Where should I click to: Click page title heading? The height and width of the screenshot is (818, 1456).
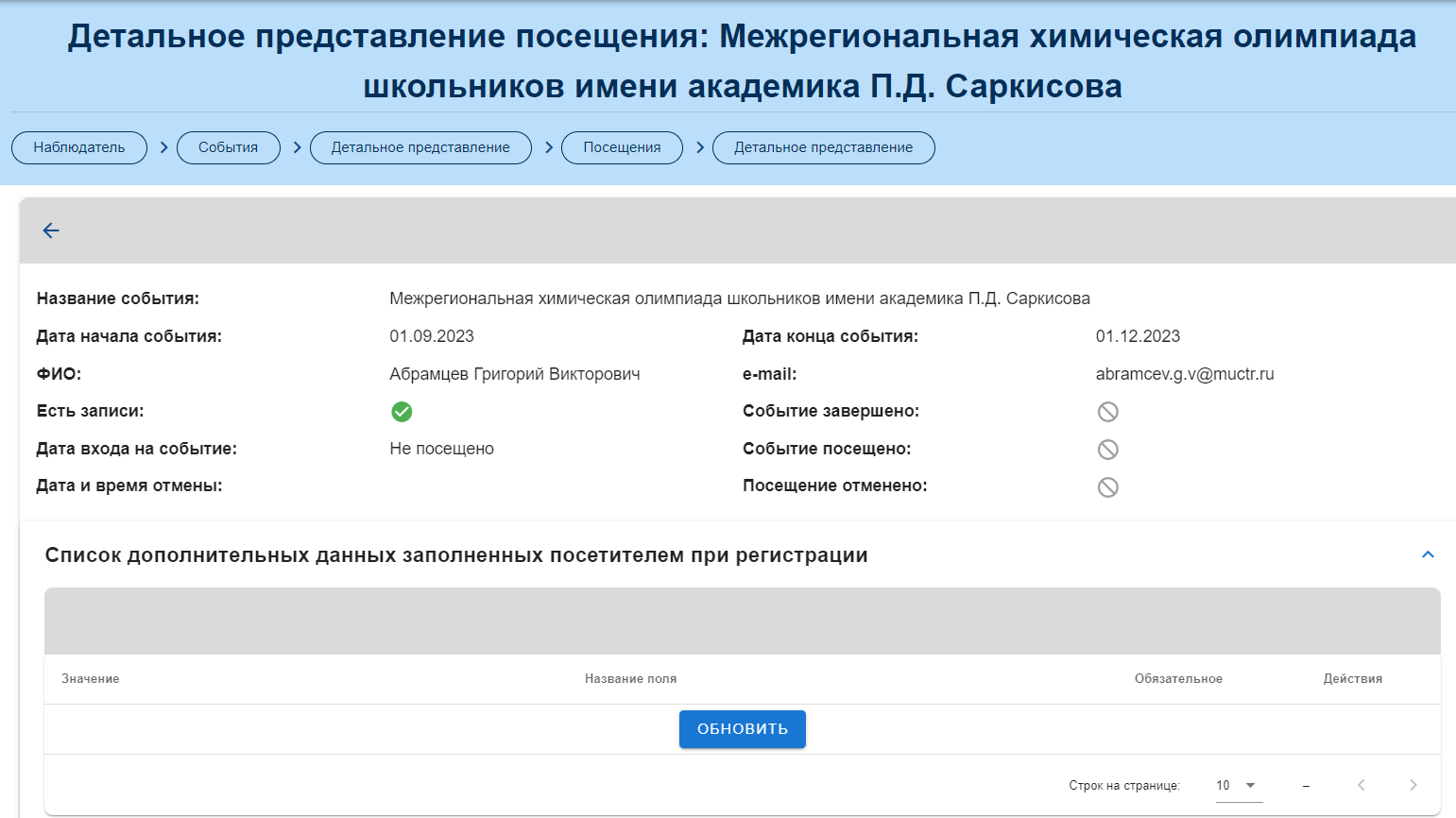(742, 61)
